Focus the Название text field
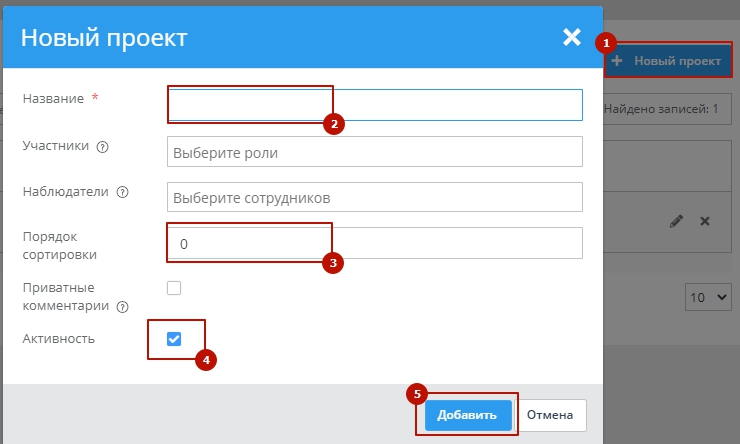Viewport: 740px width, 444px height. [x=375, y=105]
